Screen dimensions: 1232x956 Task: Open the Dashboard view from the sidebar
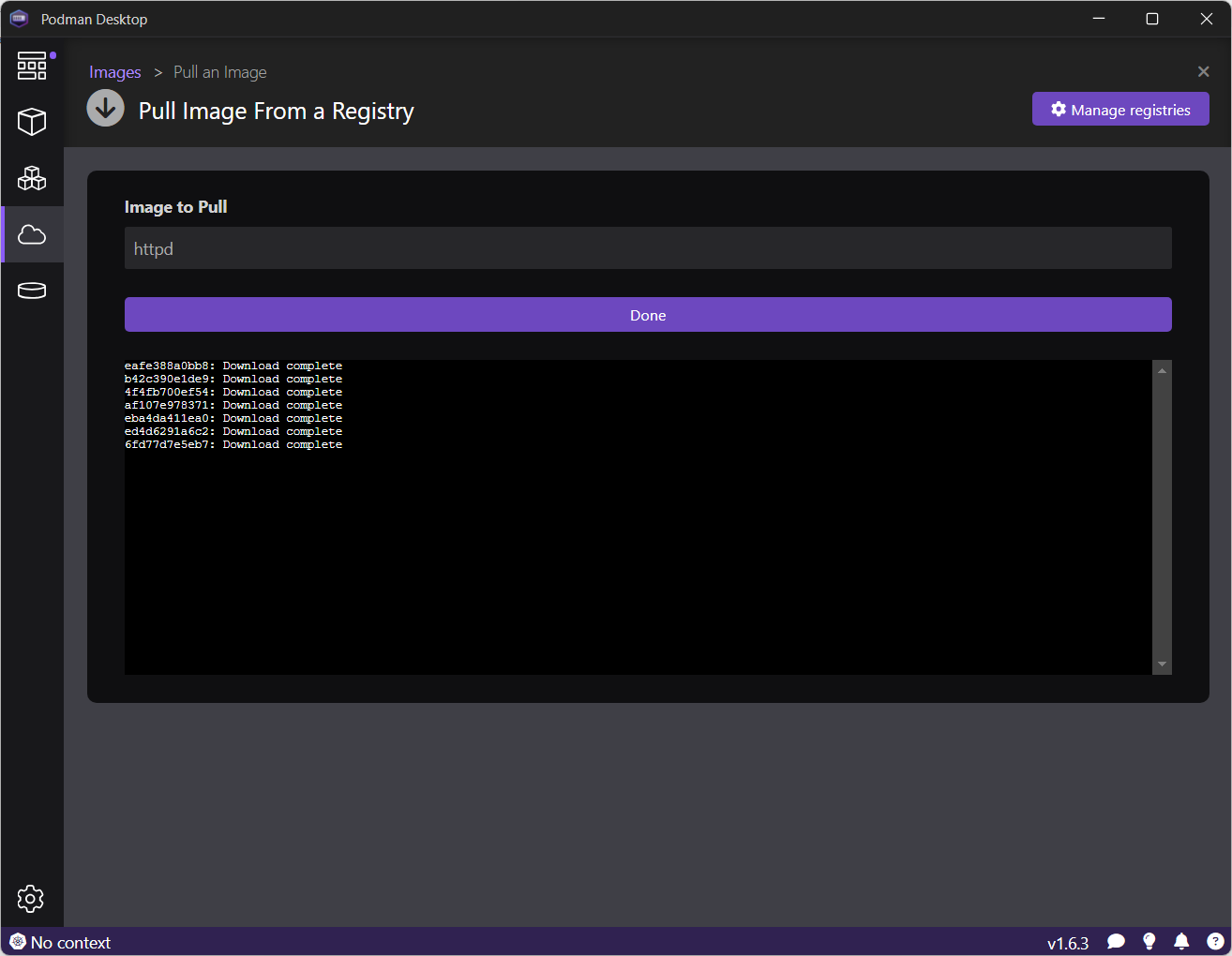click(x=32, y=65)
